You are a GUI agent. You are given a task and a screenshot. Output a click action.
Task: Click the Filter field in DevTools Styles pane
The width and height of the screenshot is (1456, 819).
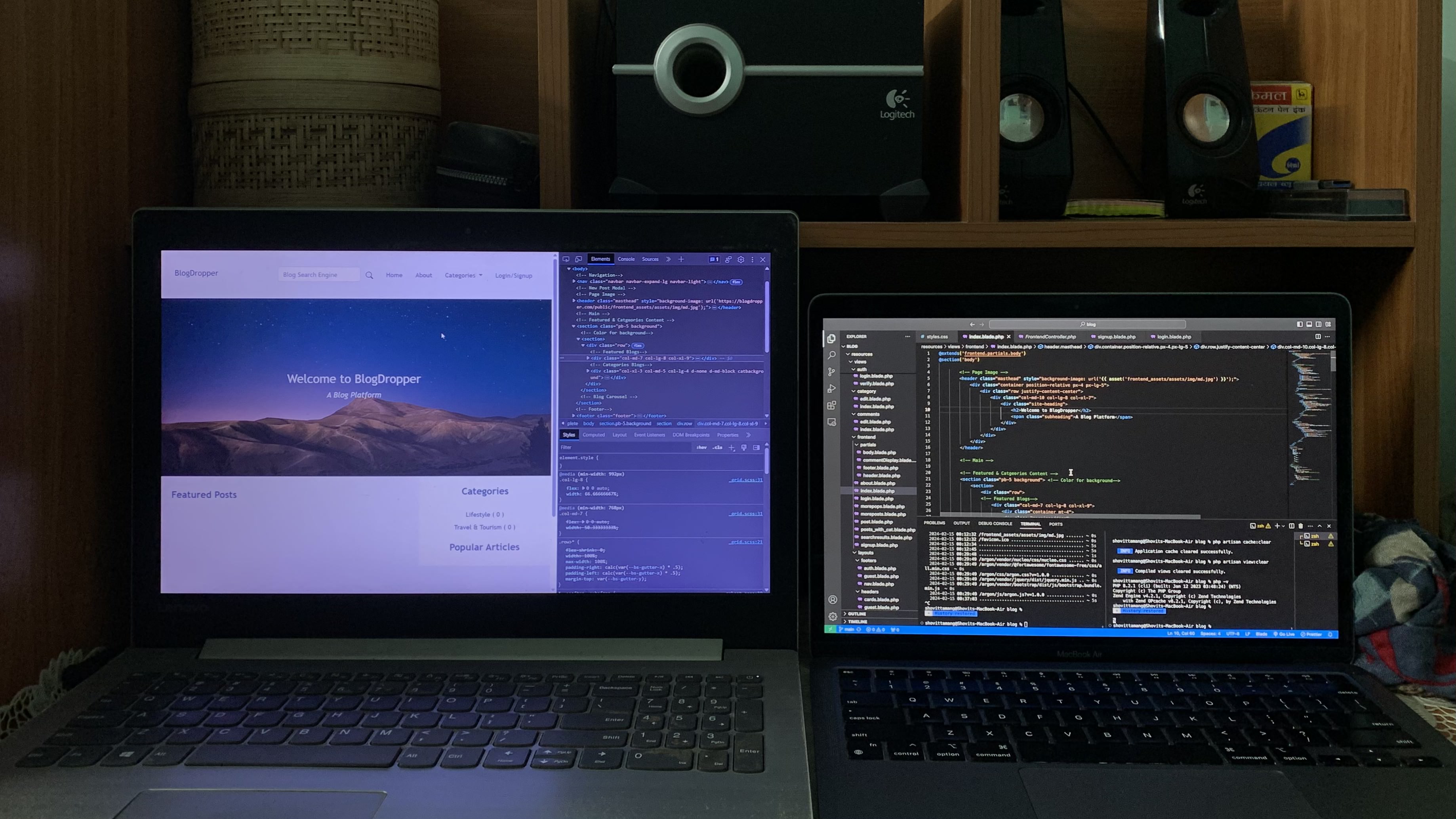point(625,448)
